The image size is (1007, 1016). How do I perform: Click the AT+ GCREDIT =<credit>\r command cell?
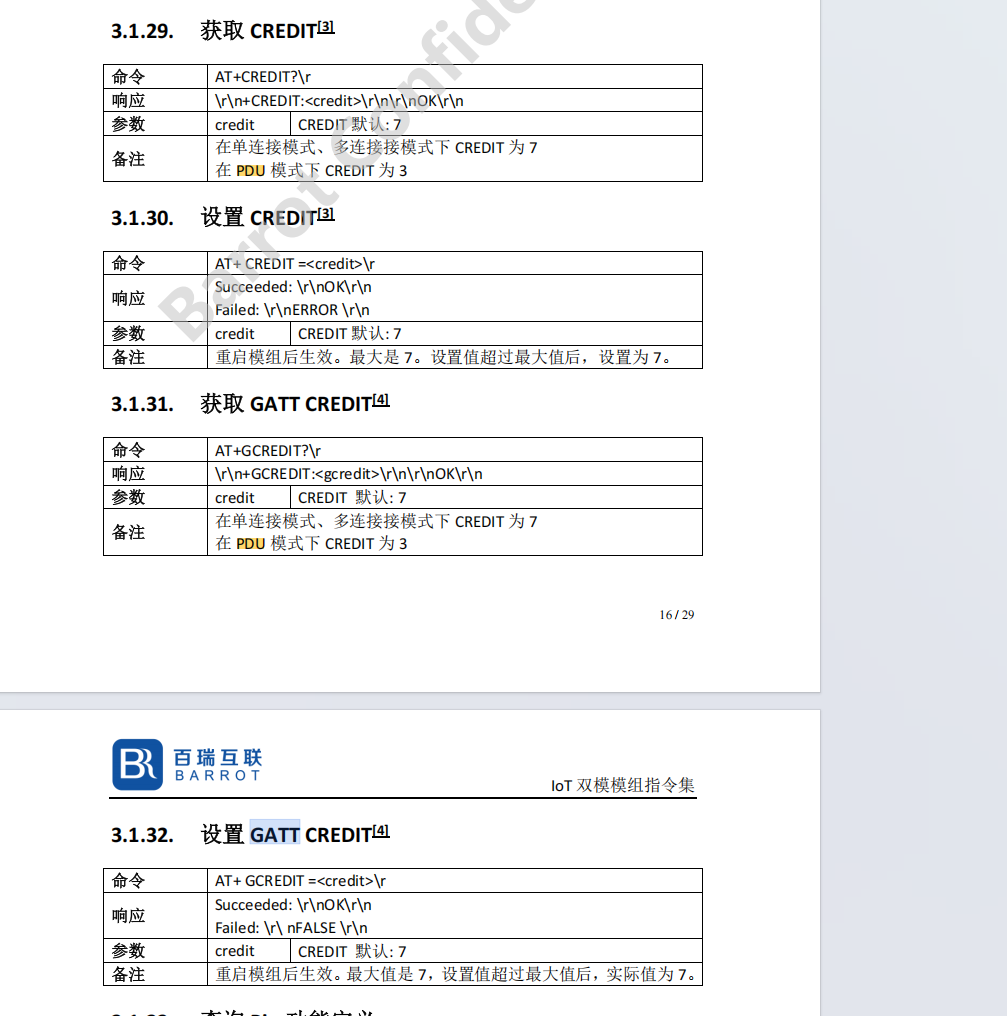(x=300, y=881)
